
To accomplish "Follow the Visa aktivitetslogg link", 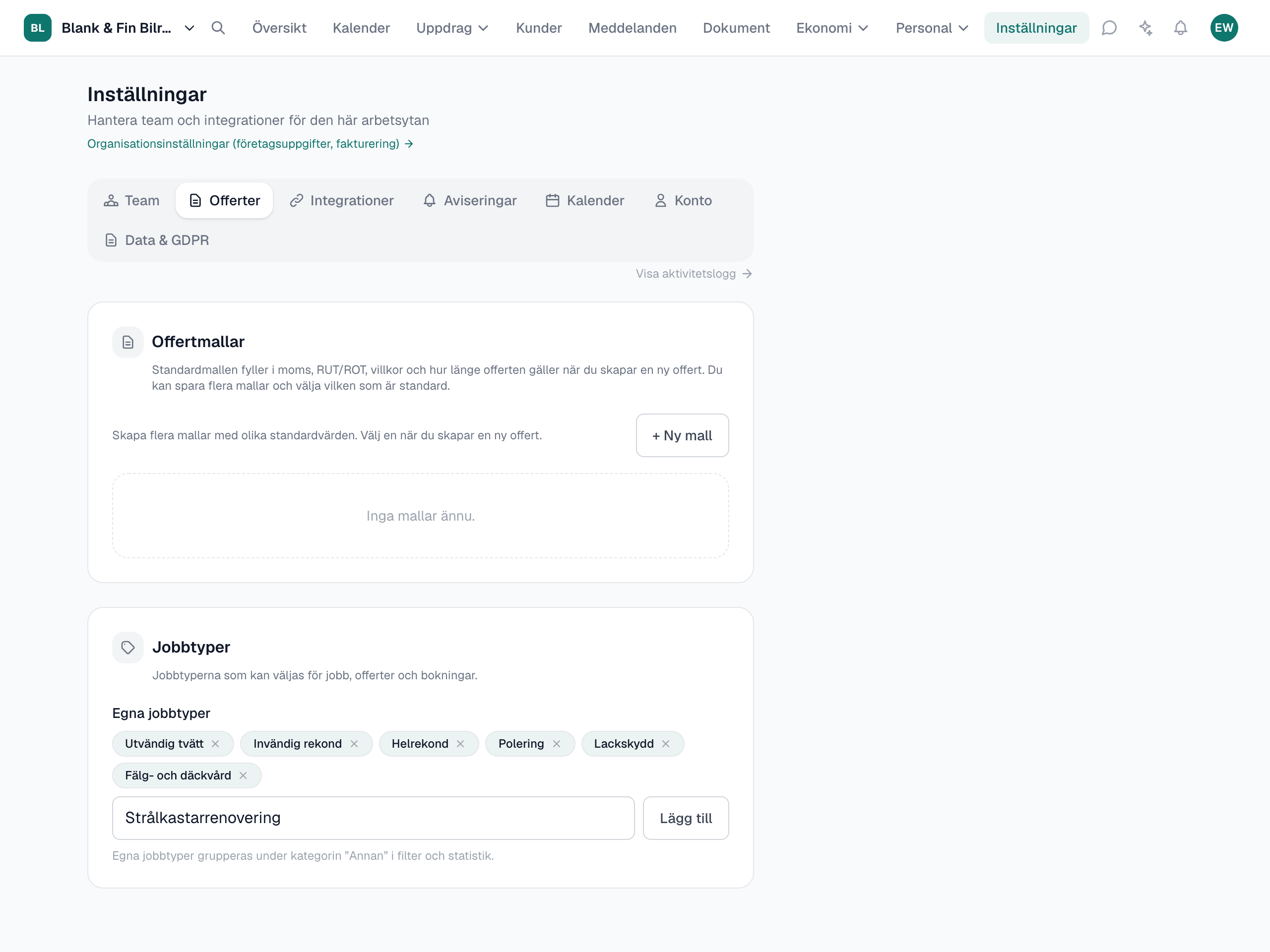I will [x=694, y=274].
